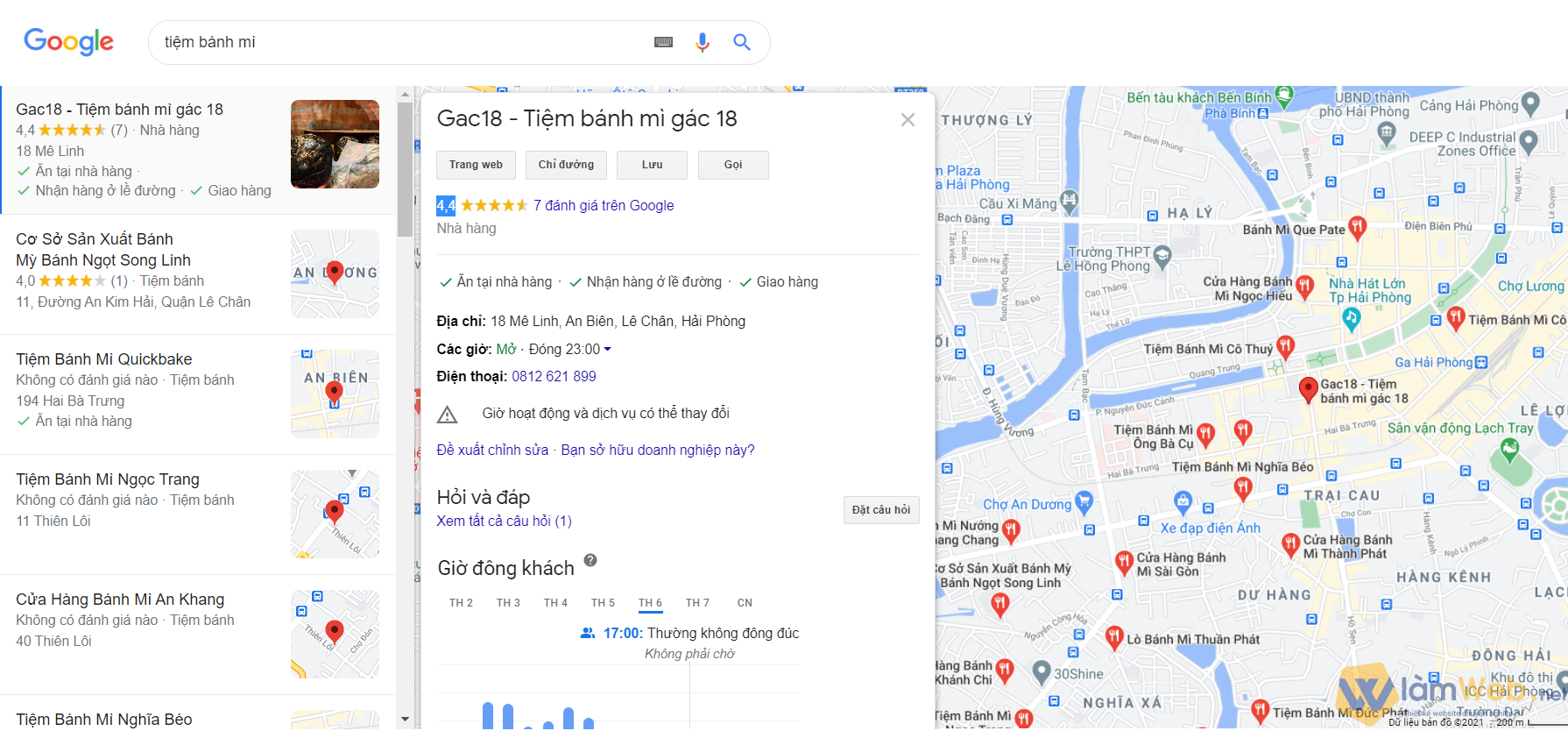Viewport: 1568px width, 731px height.
Task: Open map thumbnail for An Khang result
Action: click(335, 634)
